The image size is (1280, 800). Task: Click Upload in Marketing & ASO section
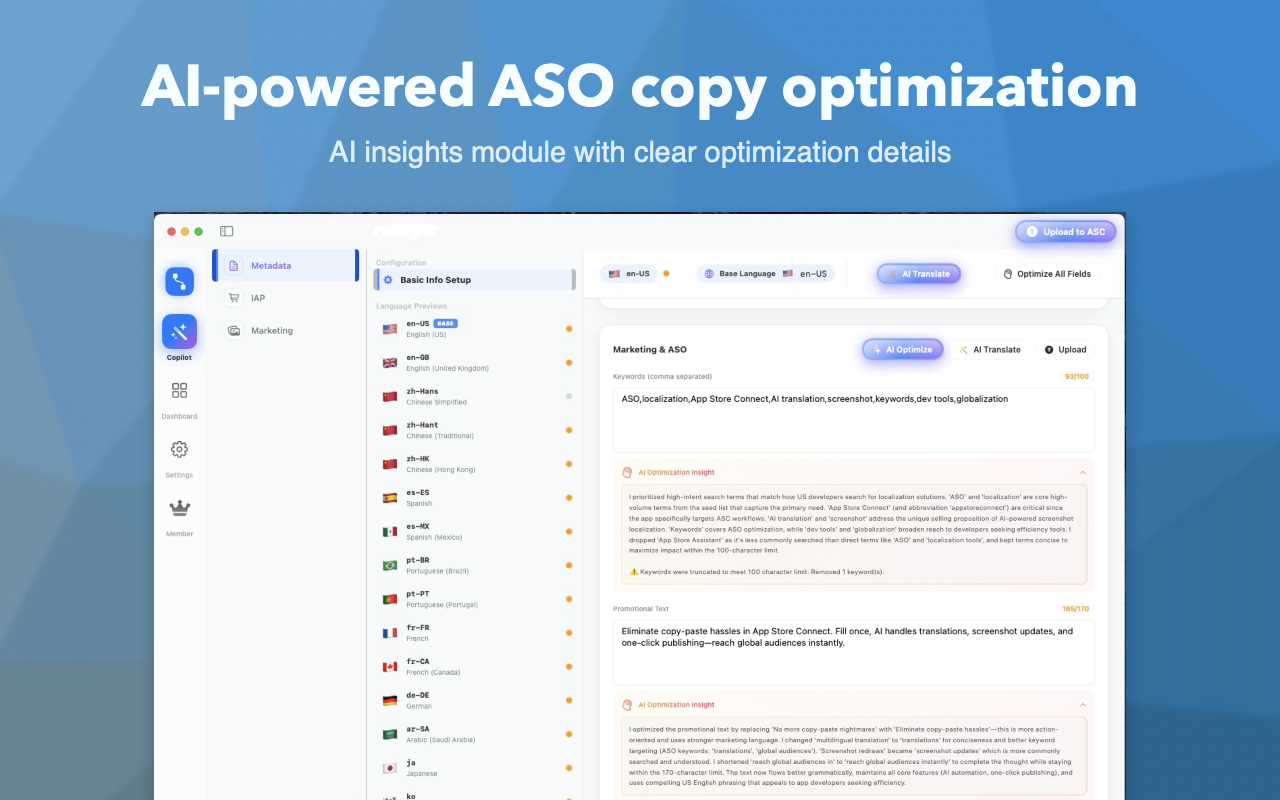(1066, 349)
